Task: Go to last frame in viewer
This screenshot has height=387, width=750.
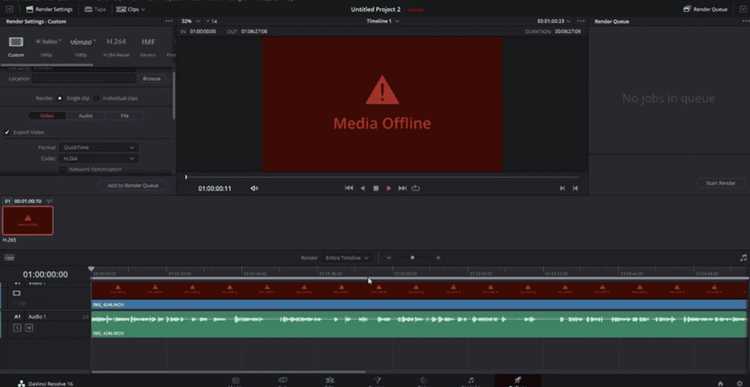Action: 402,188
